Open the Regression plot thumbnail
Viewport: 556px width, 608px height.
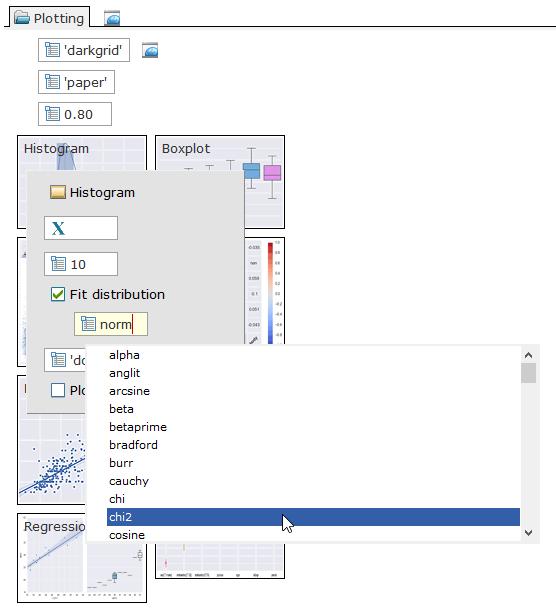coord(82,558)
